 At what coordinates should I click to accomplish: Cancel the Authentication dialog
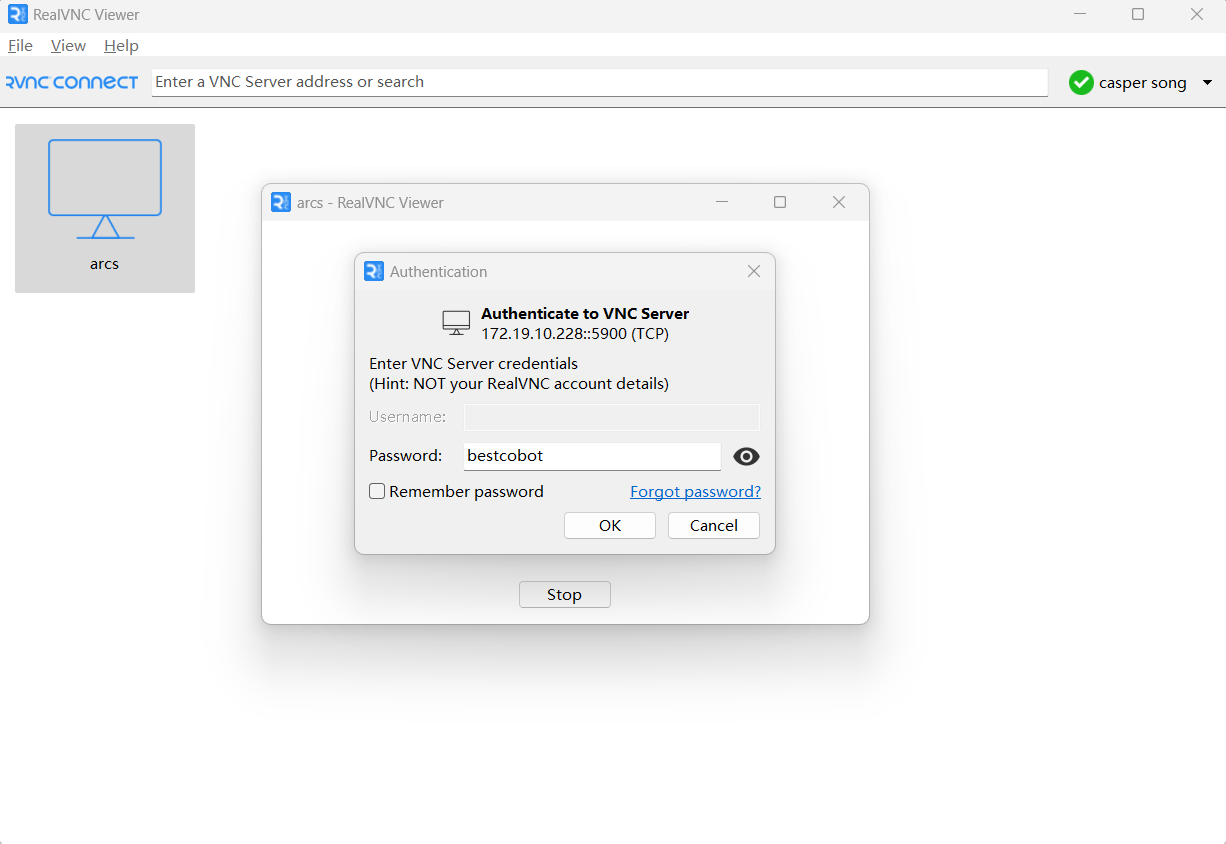pyautogui.click(x=714, y=526)
